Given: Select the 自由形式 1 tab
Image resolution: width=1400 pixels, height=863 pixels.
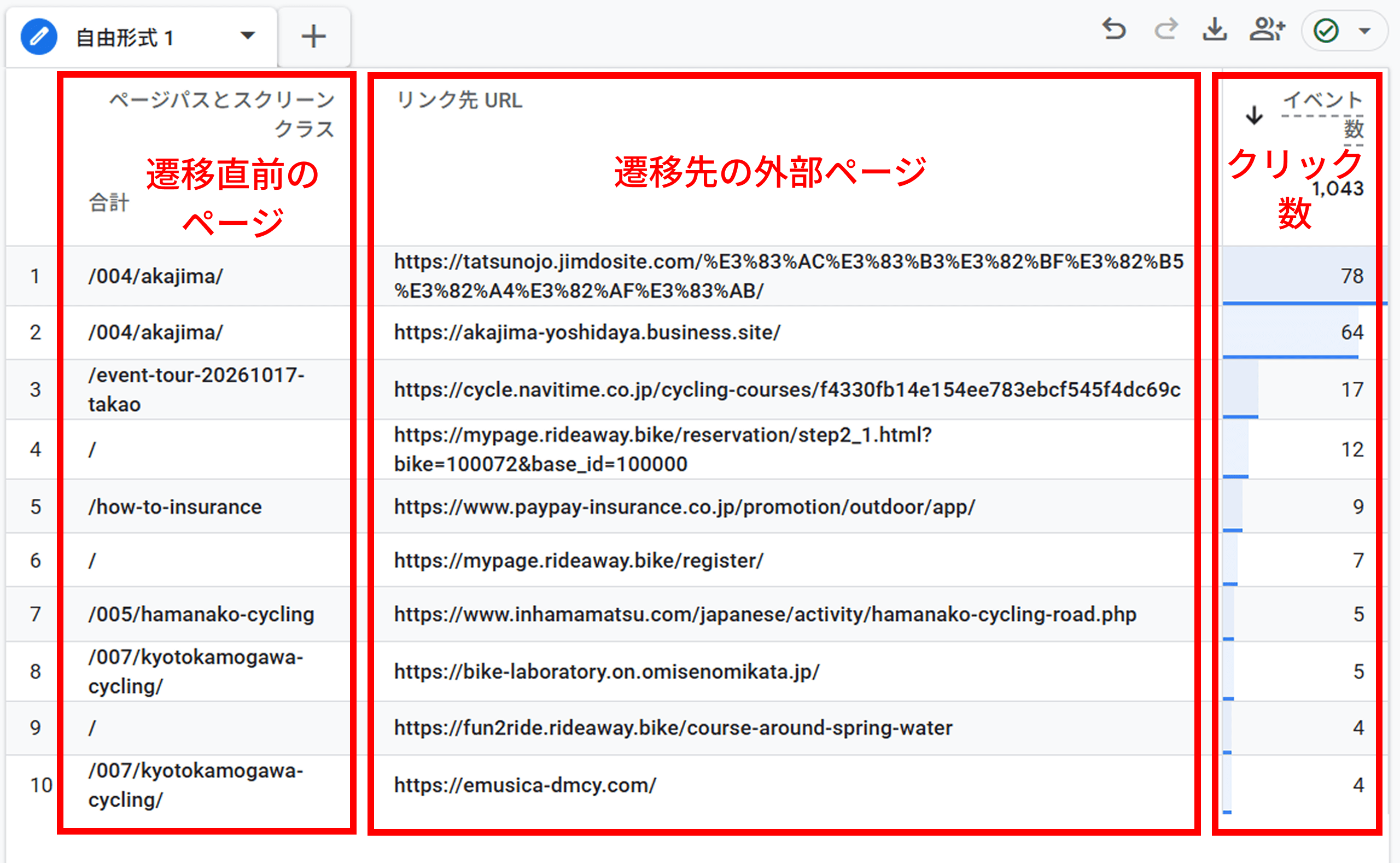Looking at the screenshot, I should pyautogui.click(x=141, y=38).
